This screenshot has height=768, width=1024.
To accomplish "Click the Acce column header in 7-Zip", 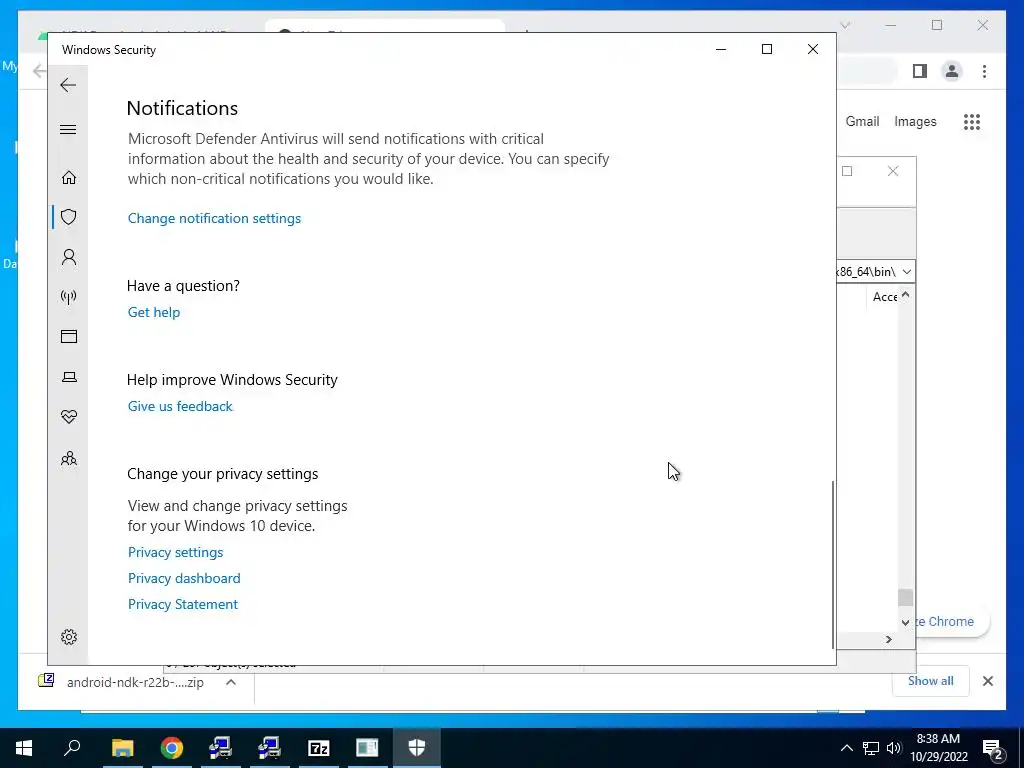I will pos(884,296).
